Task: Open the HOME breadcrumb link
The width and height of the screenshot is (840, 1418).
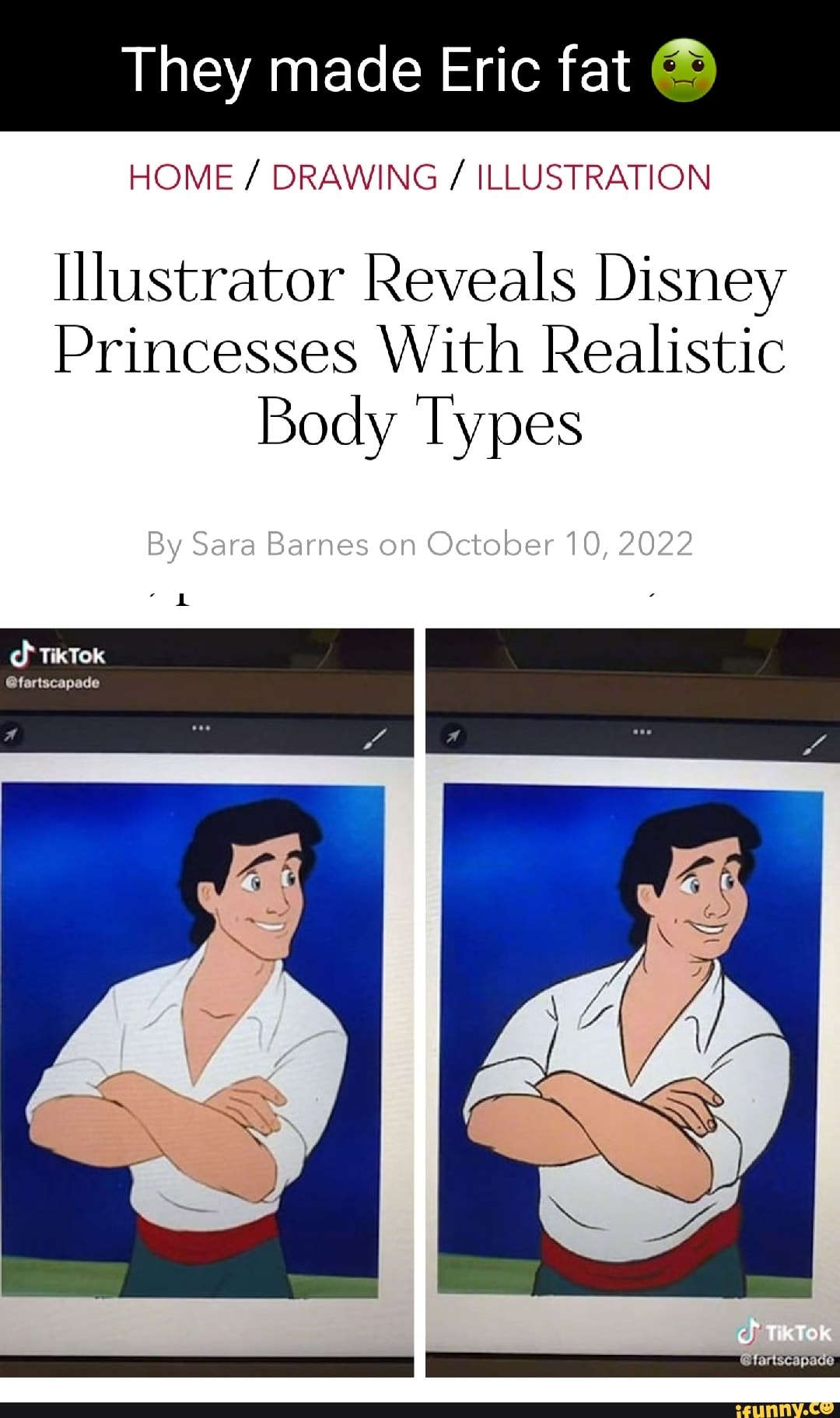Action: click(180, 177)
